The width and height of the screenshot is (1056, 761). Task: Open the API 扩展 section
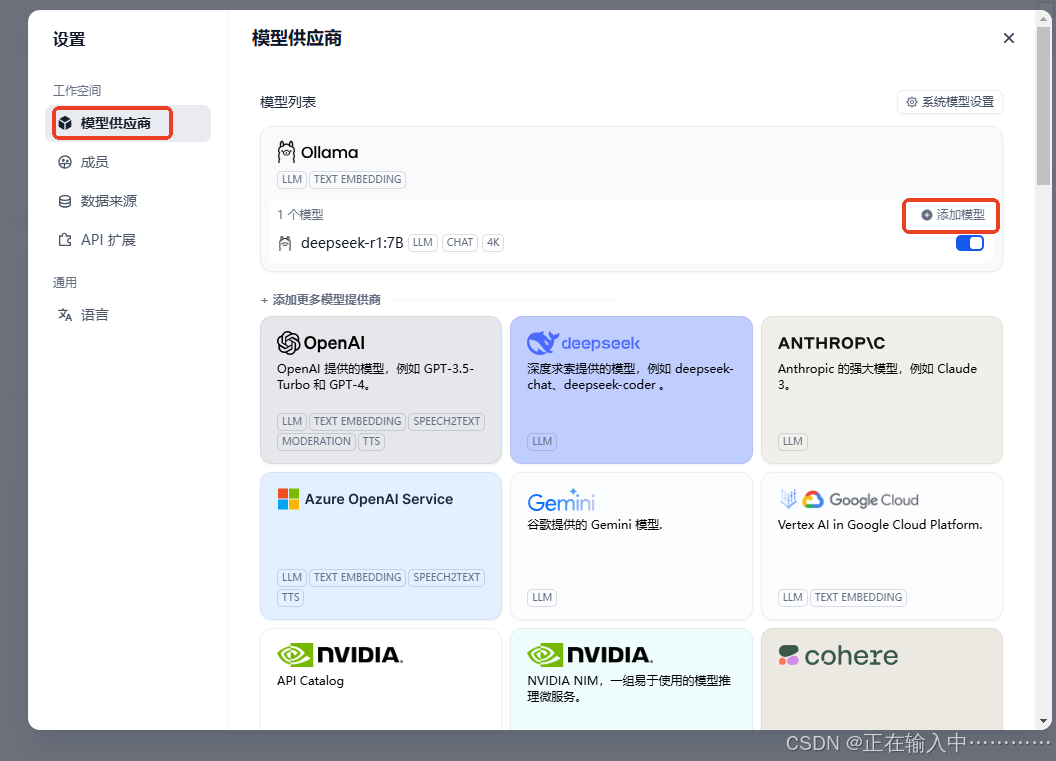click(x=128, y=240)
